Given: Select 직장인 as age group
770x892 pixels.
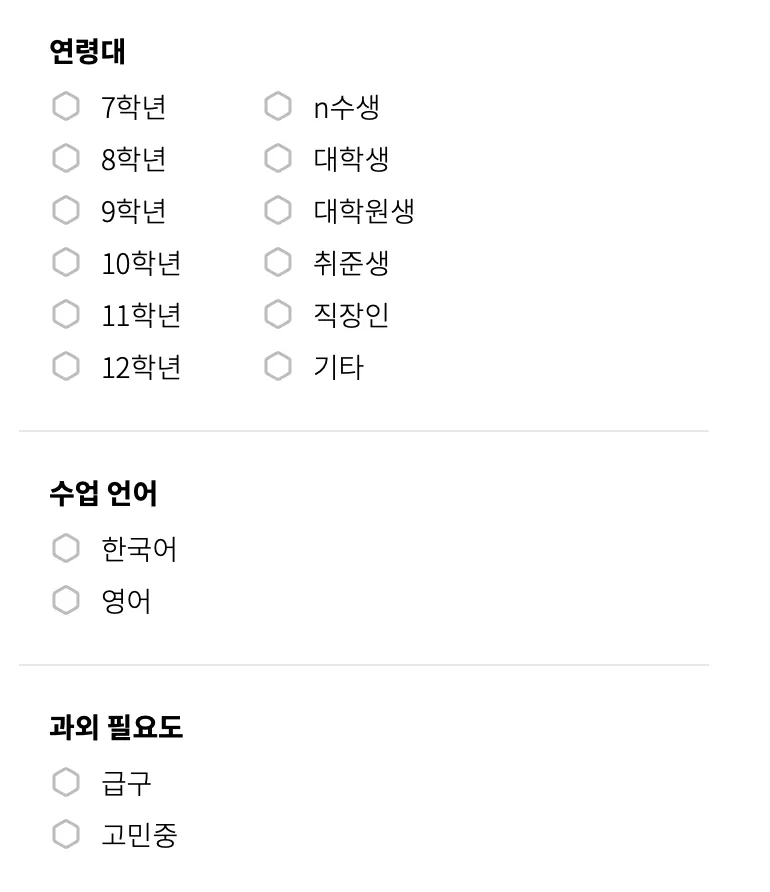Looking at the screenshot, I should pyautogui.click(x=278, y=315).
